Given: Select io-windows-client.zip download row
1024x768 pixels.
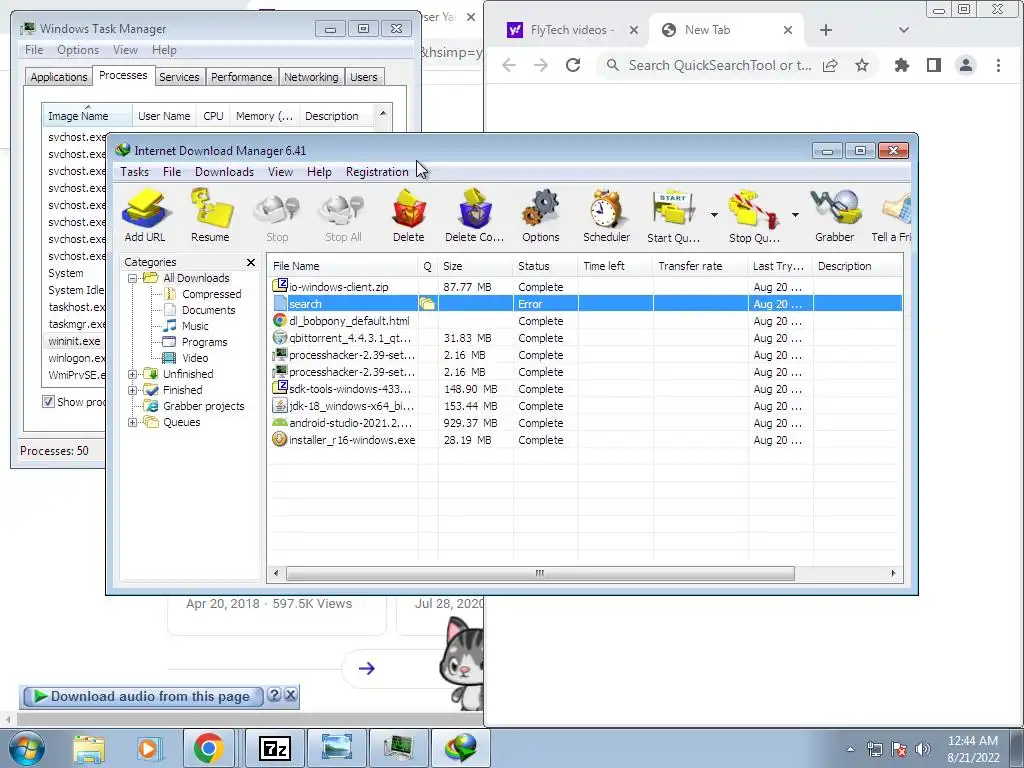Looking at the screenshot, I should point(585,287).
